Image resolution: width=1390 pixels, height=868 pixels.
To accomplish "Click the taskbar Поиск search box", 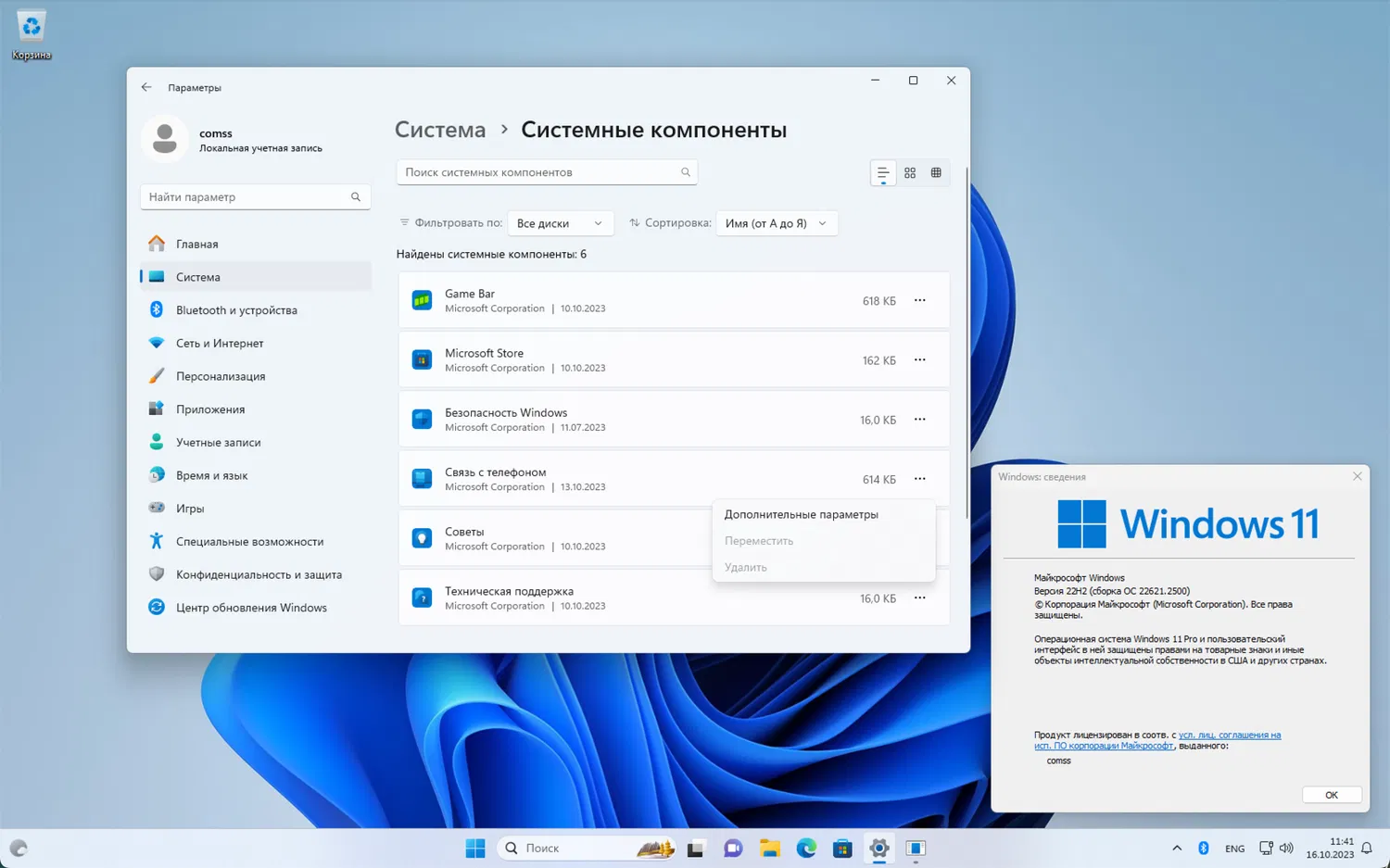I will tap(587, 848).
